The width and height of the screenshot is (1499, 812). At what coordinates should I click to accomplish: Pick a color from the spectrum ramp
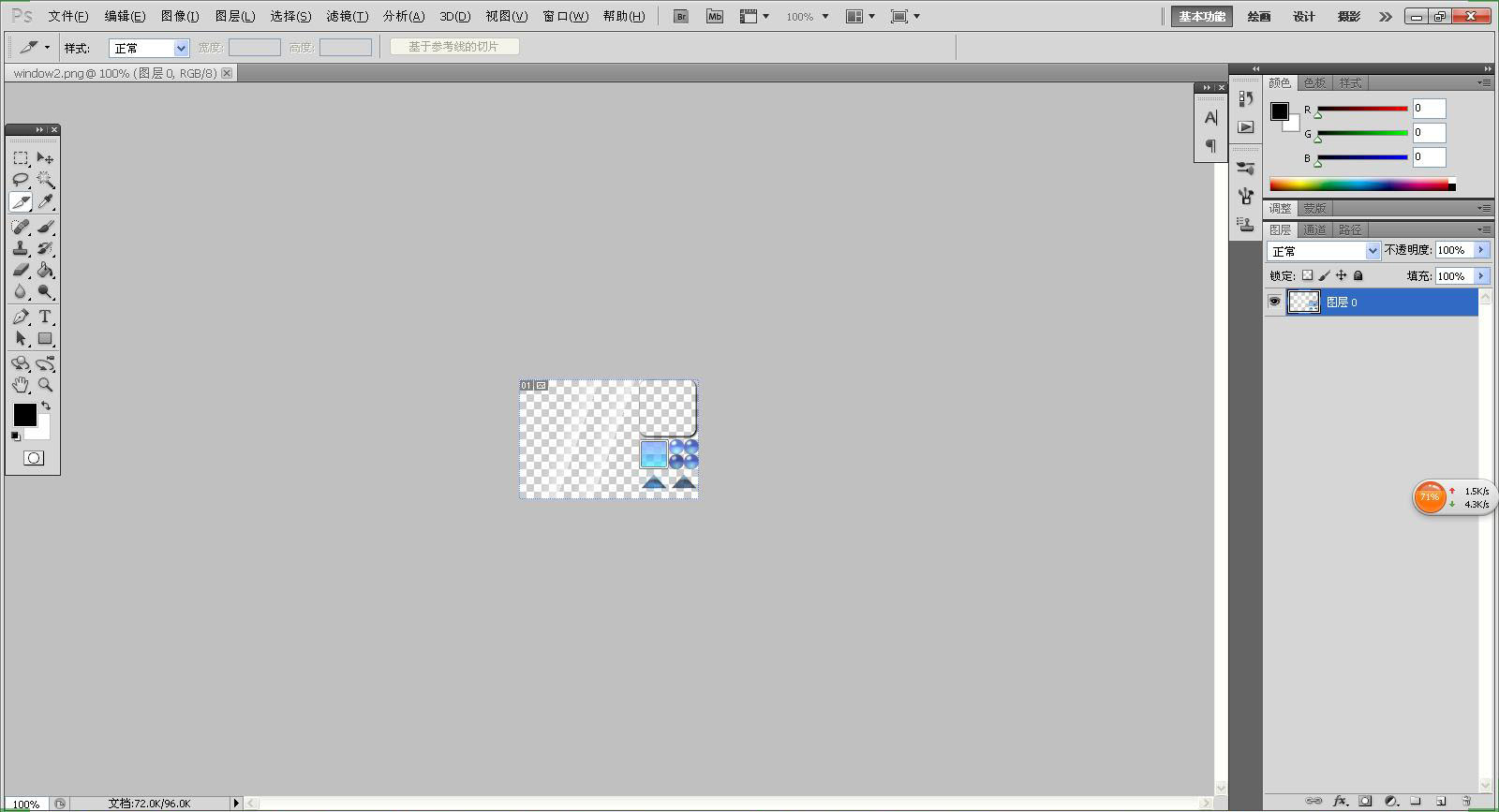coord(1359,185)
